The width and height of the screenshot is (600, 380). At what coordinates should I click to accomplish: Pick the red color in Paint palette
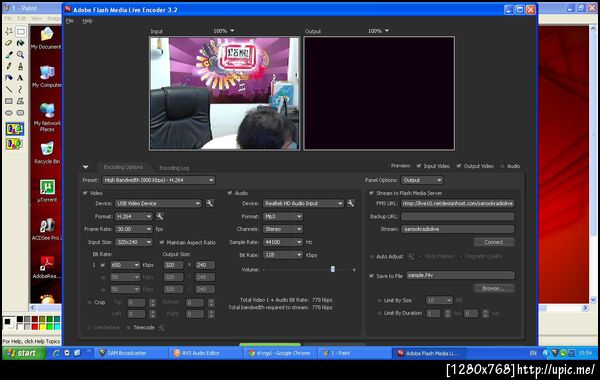click(35, 326)
